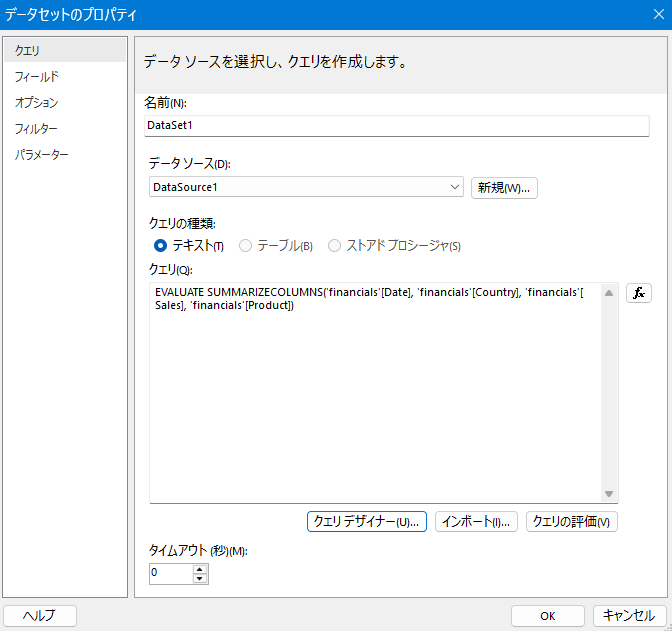
Task: Select the ストアド プロシージャ radio button
Action: click(x=334, y=246)
